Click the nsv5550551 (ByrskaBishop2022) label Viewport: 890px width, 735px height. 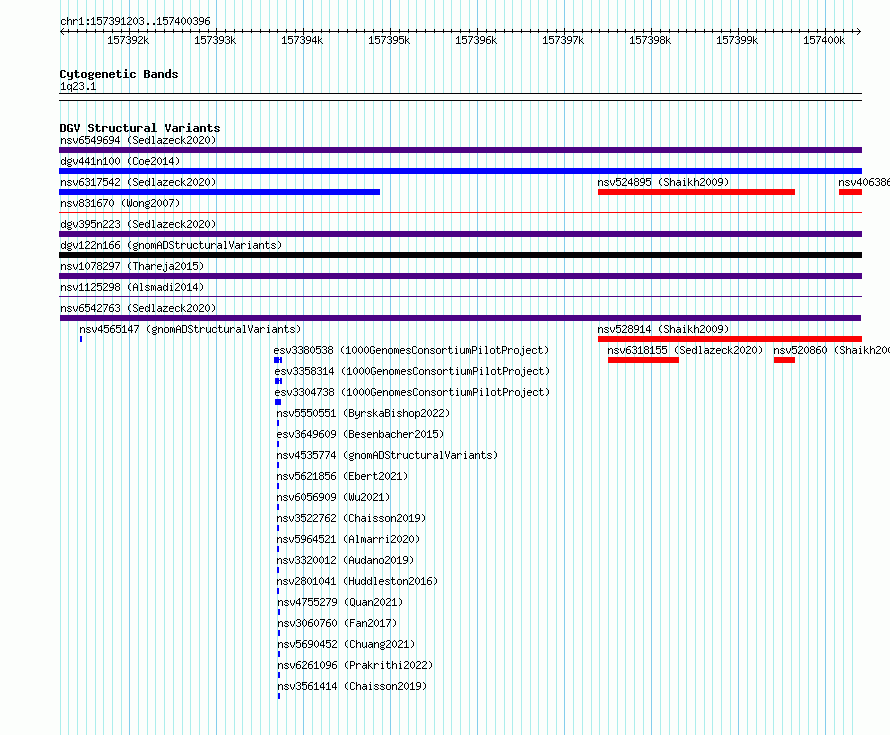coord(363,413)
